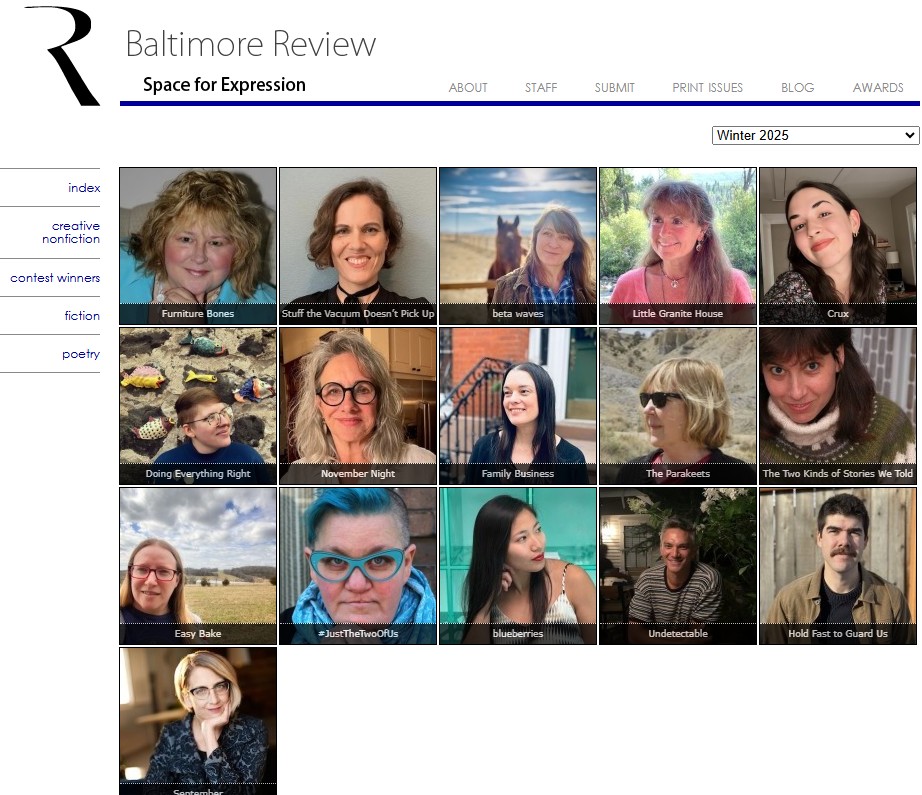Select Hold Fast to Guard Us thumbnail
Screen dimensions: 922x795
[x=838, y=566]
